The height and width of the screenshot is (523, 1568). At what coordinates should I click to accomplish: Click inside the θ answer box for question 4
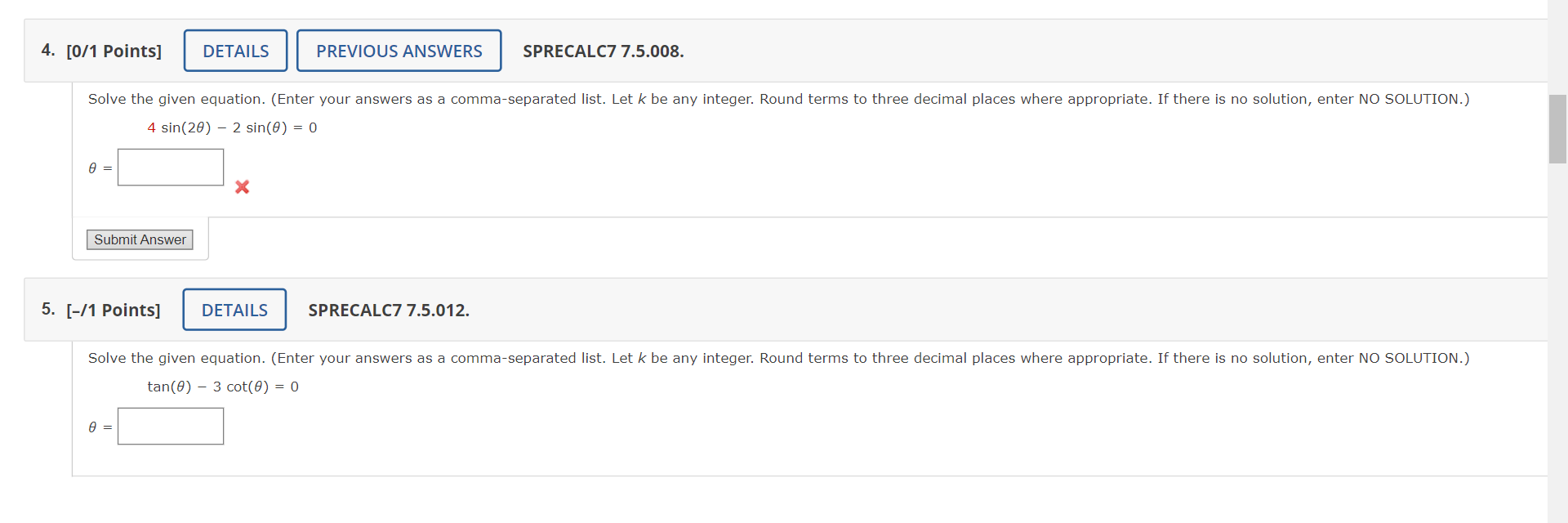[171, 167]
